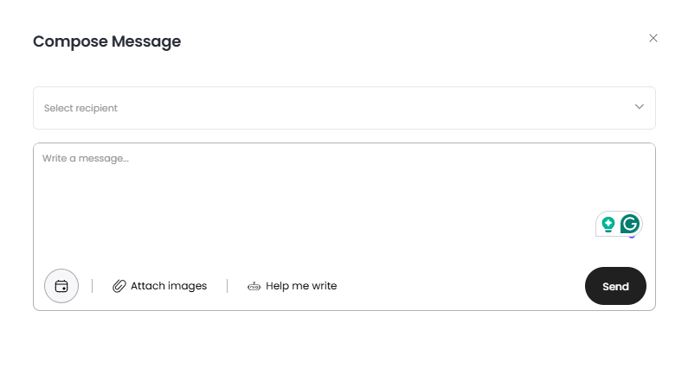Open the Select recipient dropdown

click(344, 108)
